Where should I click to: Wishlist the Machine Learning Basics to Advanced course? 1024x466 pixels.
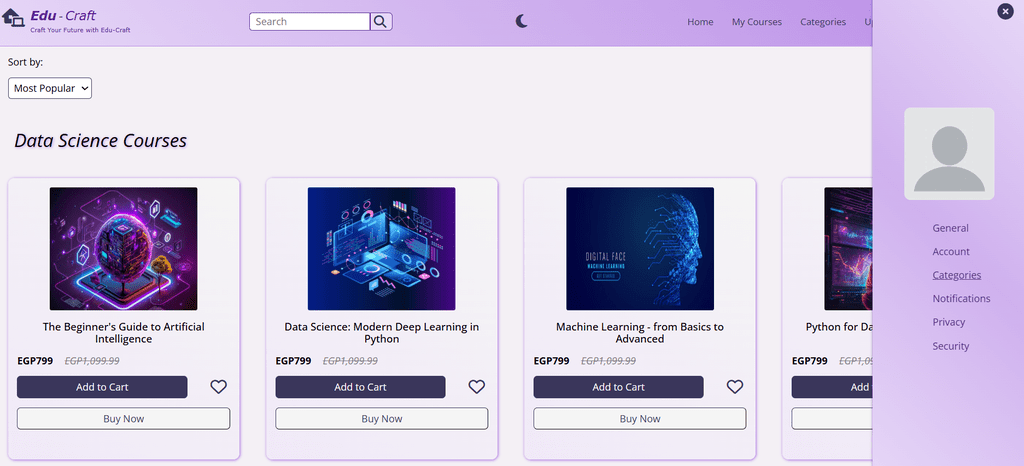point(735,387)
